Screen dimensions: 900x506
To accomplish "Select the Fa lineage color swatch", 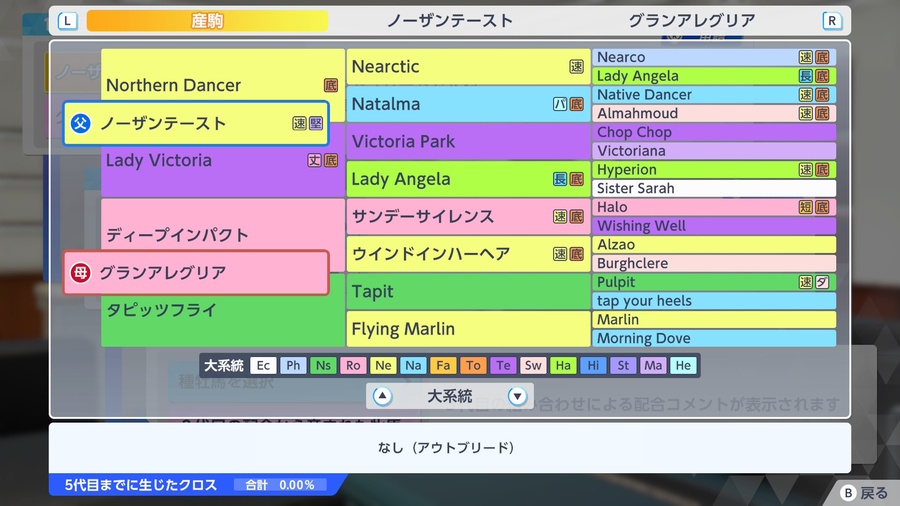I will tap(443, 365).
